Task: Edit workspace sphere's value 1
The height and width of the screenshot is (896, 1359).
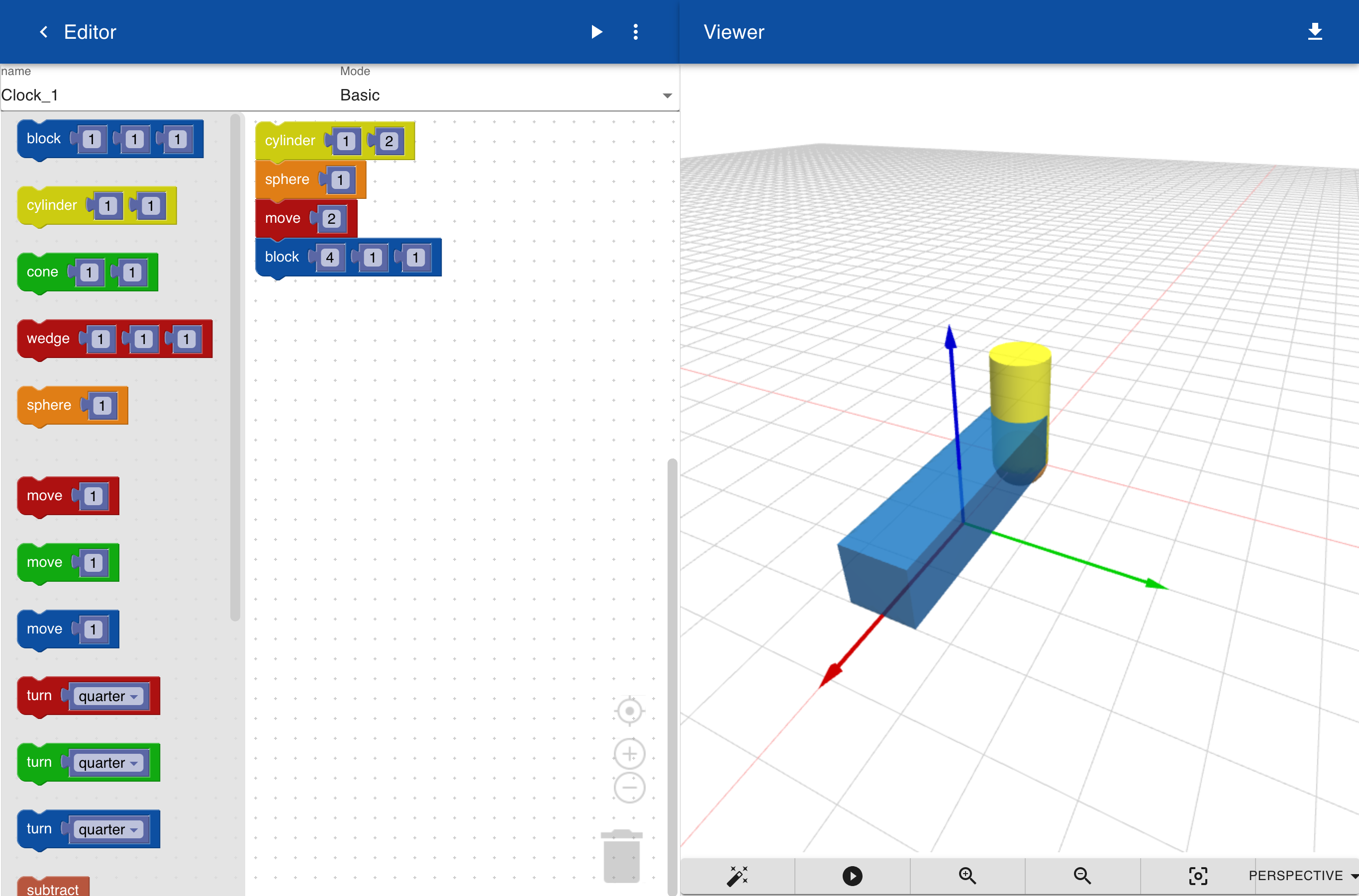Action: pos(340,180)
